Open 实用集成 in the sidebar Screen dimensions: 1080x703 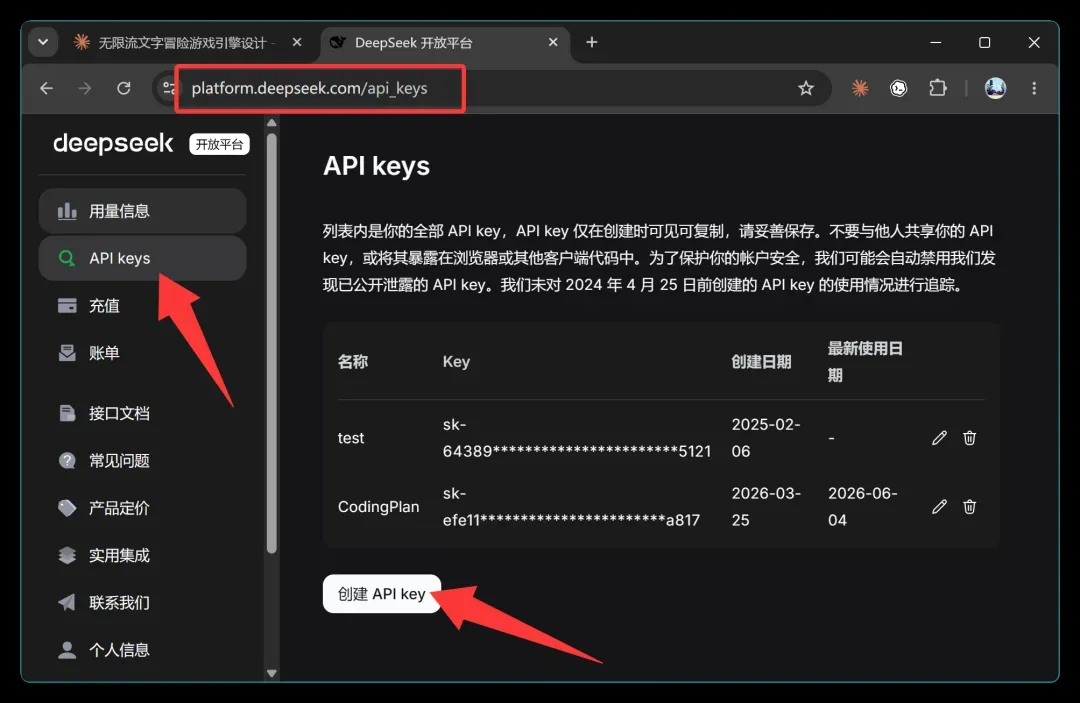coord(143,556)
